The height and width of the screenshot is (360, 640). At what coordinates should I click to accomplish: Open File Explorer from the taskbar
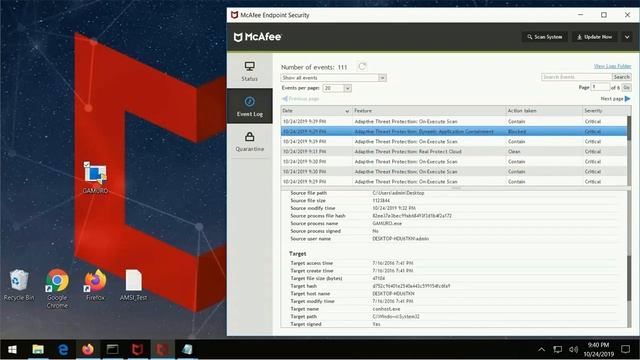coord(38,349)
